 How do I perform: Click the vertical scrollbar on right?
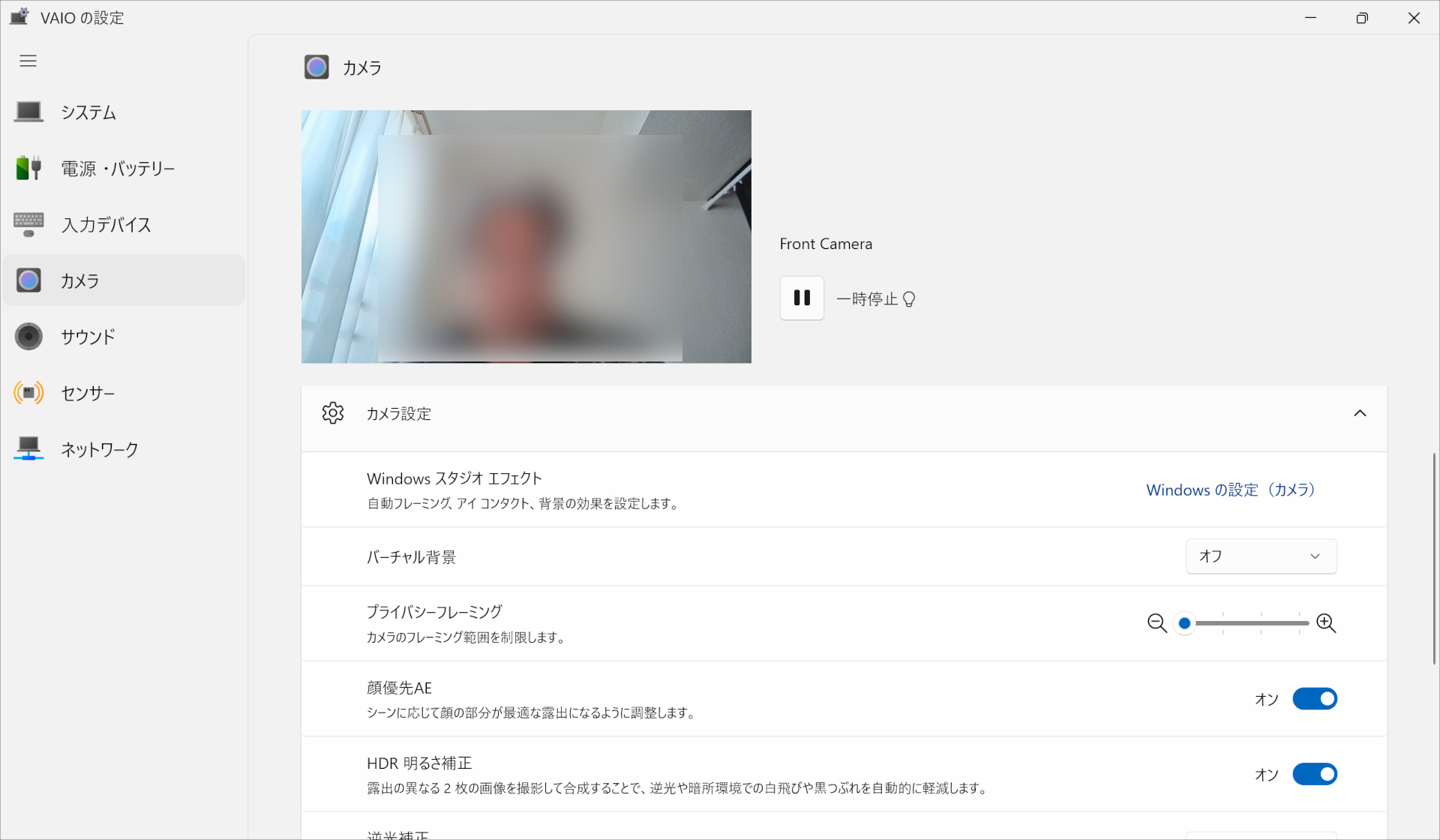pyautogui.click(x=1434, y=559)
